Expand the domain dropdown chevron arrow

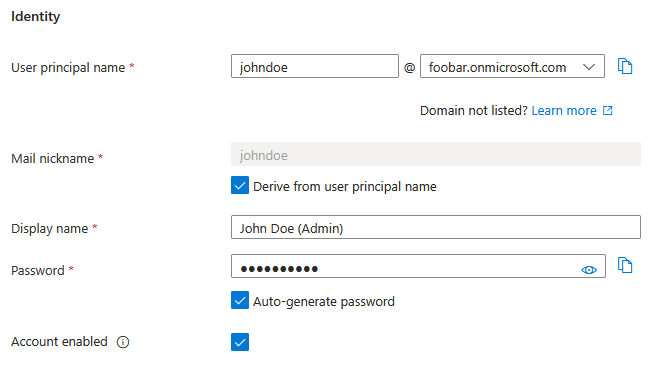click(589, 67)
